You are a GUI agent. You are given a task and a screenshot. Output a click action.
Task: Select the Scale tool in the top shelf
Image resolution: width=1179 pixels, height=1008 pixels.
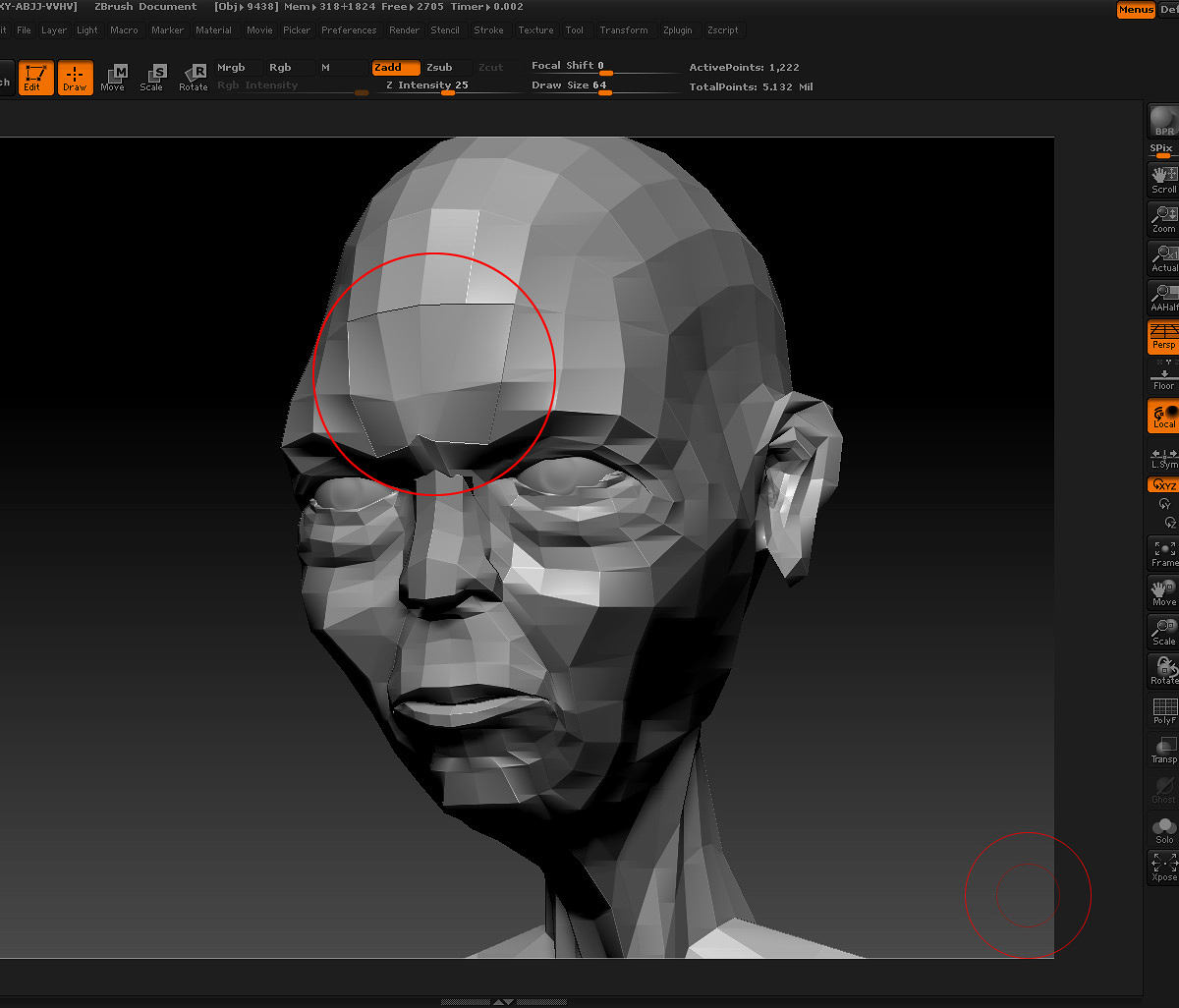click(152, 78)
